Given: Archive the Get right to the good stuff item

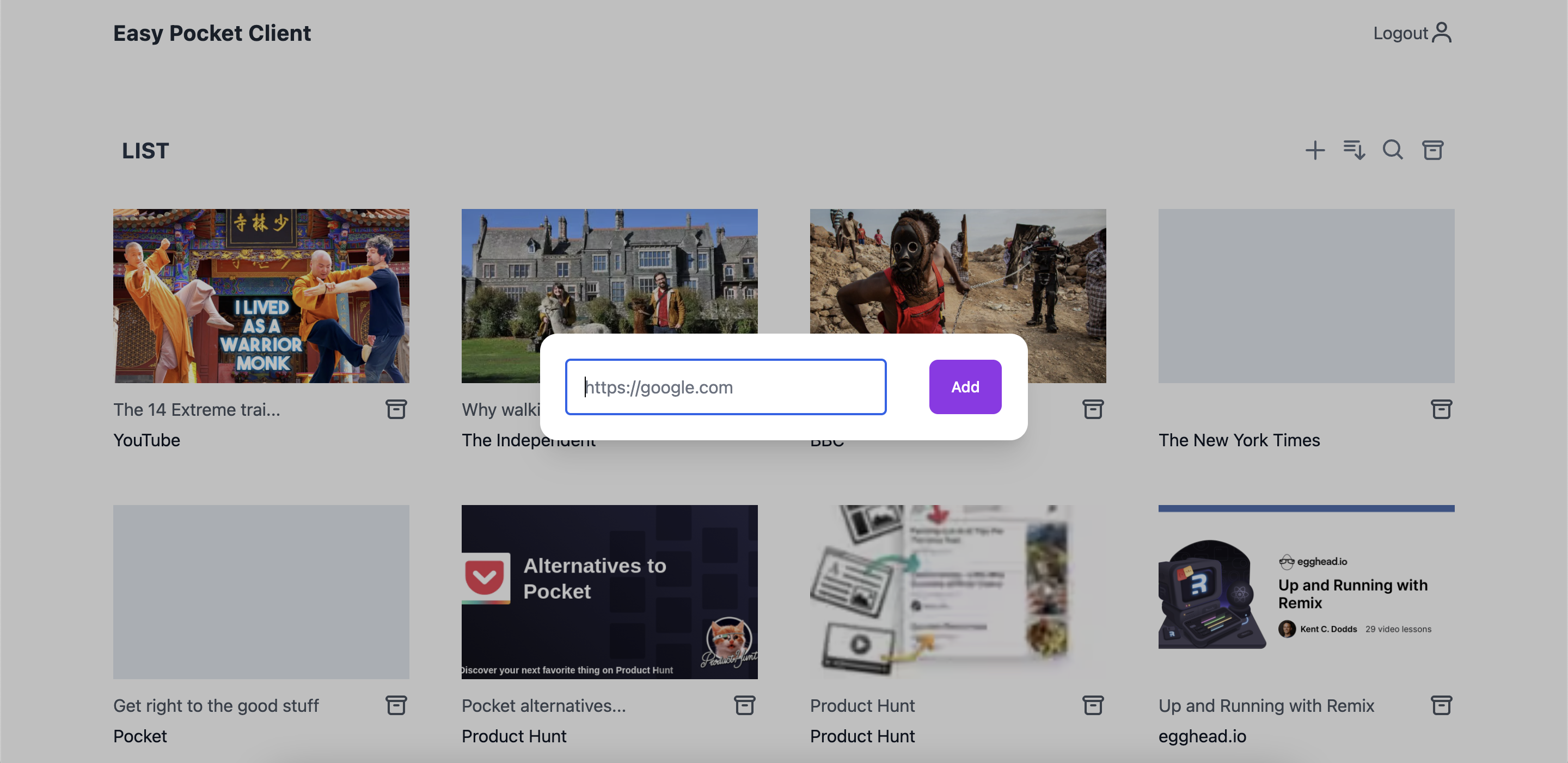Looking at the screenshot, I should coord(396,705).
